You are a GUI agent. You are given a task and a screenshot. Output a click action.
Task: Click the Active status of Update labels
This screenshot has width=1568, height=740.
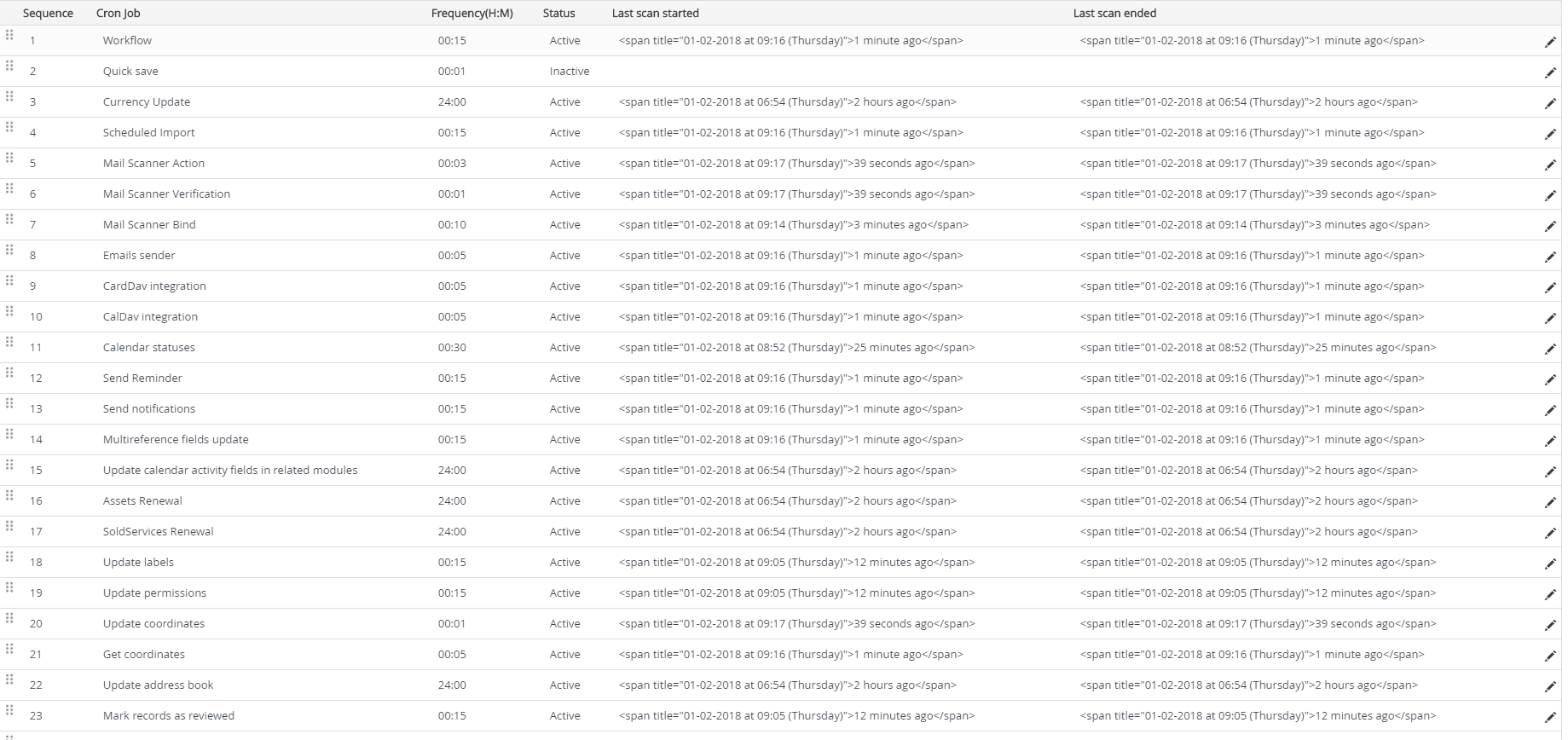pyautogui.click(x=564, y=563)
